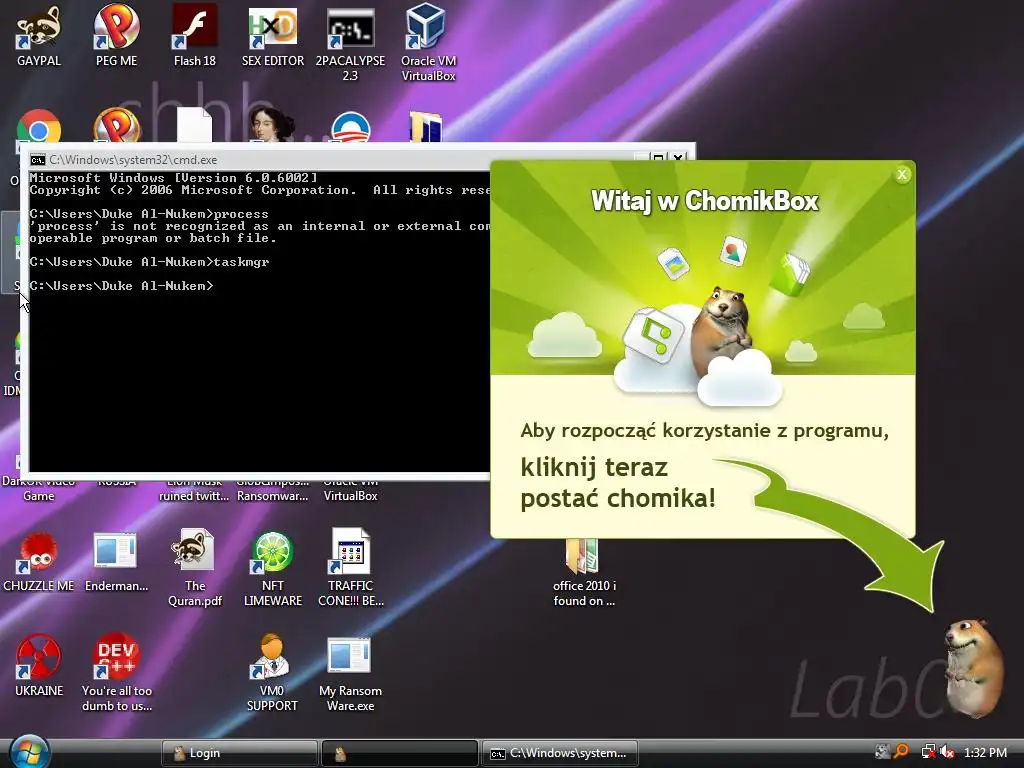
Task: Open the cmd.exe title bar system icon
Action: (38, 160)
